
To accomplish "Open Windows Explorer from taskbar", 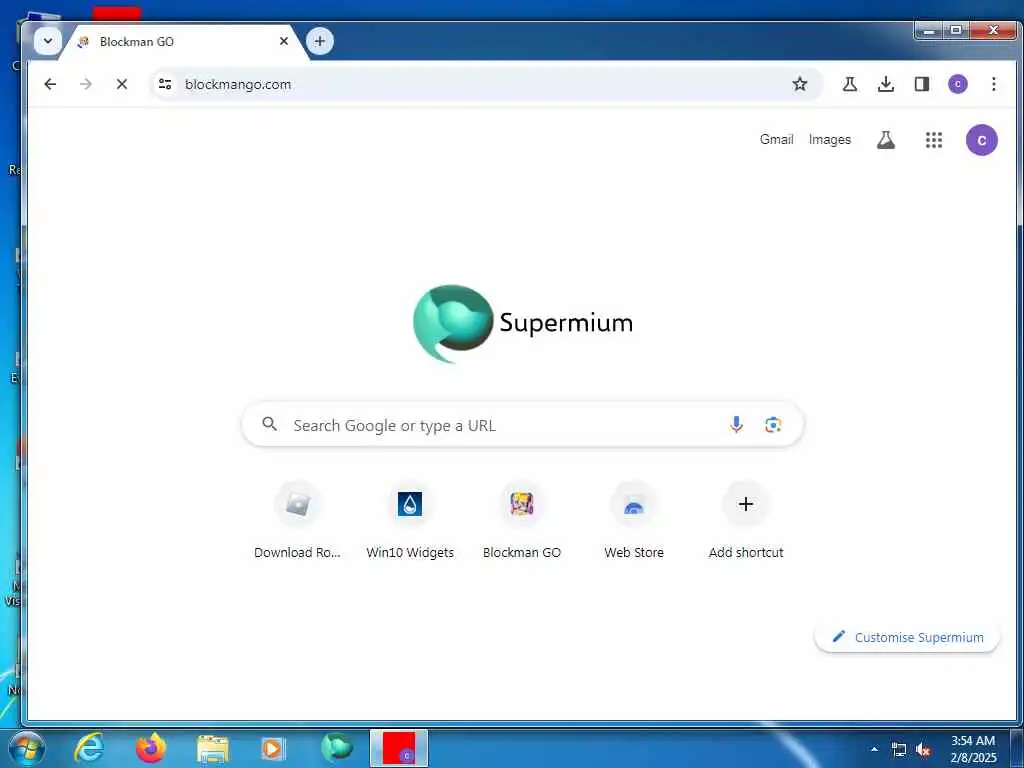I will pos(213,748).
